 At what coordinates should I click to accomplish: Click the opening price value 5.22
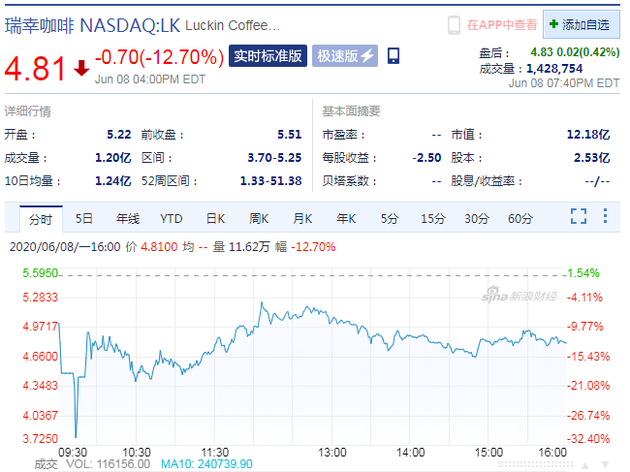119,134
